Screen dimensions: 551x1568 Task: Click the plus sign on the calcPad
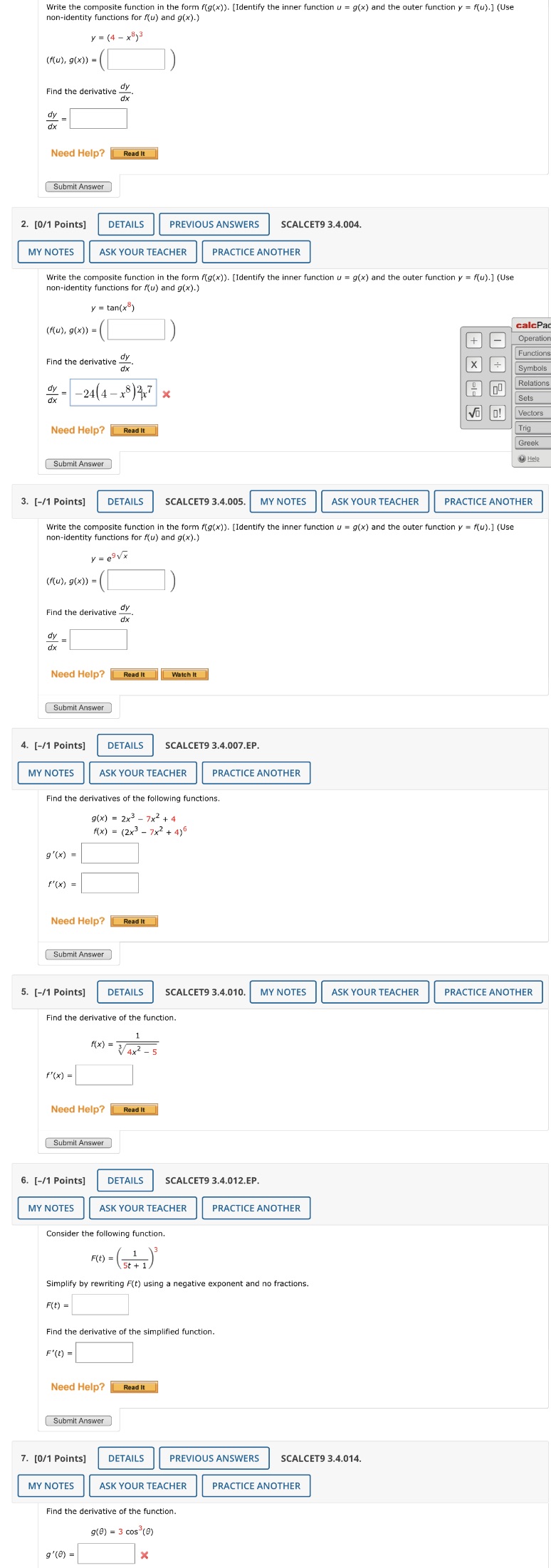473,340
